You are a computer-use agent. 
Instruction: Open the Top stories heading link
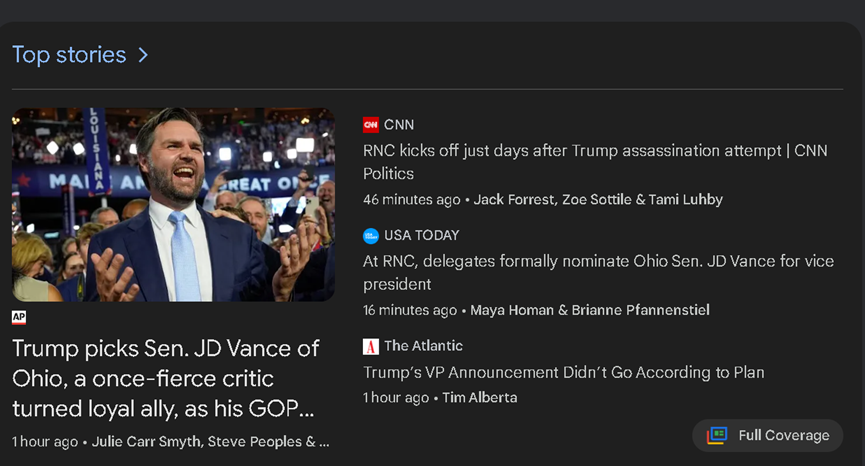pos(70,55)
